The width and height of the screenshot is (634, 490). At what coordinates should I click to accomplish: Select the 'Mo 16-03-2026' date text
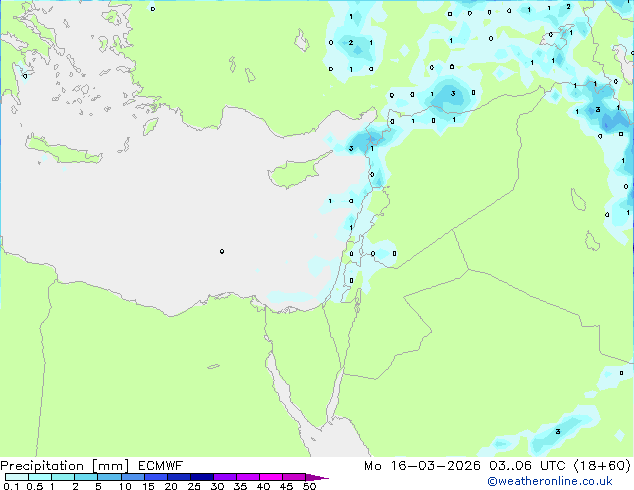(x=422, y=466)
